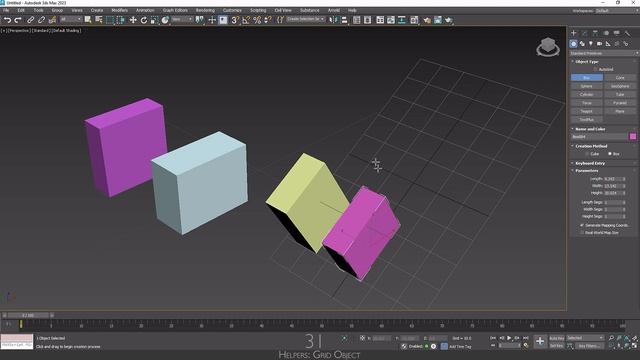Switch to Cameras category icon

pos(599,44)
